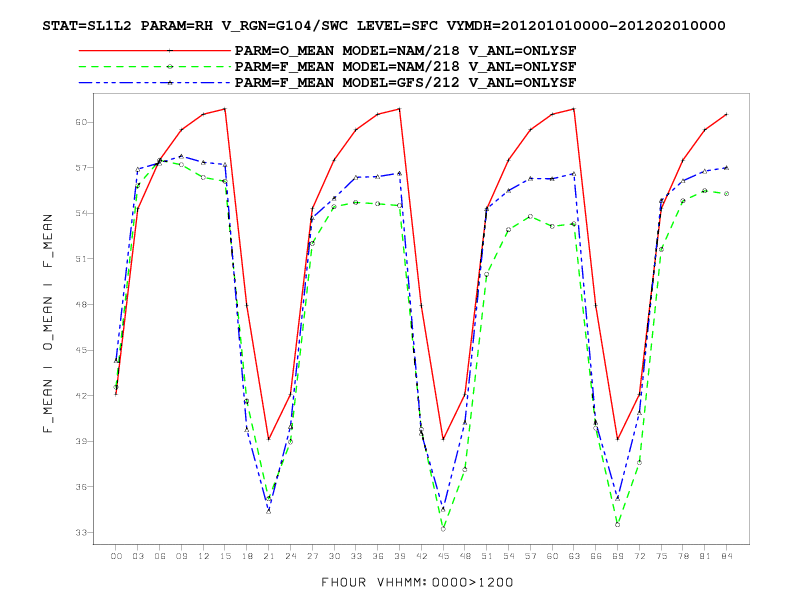Click y-axis tick label 54
This screenshot has width=792, height=612.
pos(82,213)
